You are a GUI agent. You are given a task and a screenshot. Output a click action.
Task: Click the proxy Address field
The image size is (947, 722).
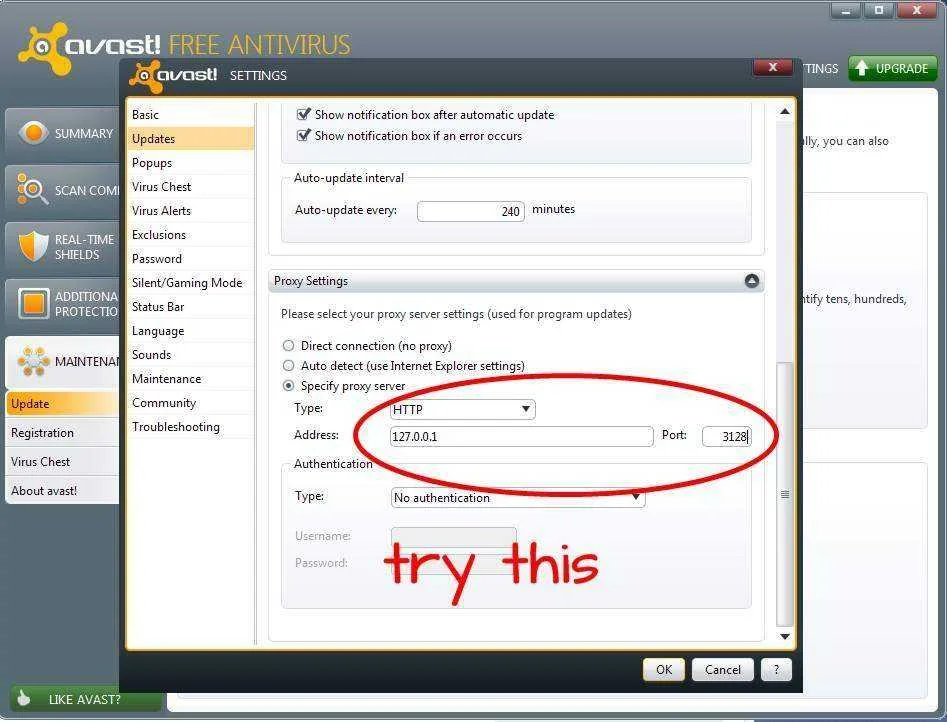pos(522,436)
